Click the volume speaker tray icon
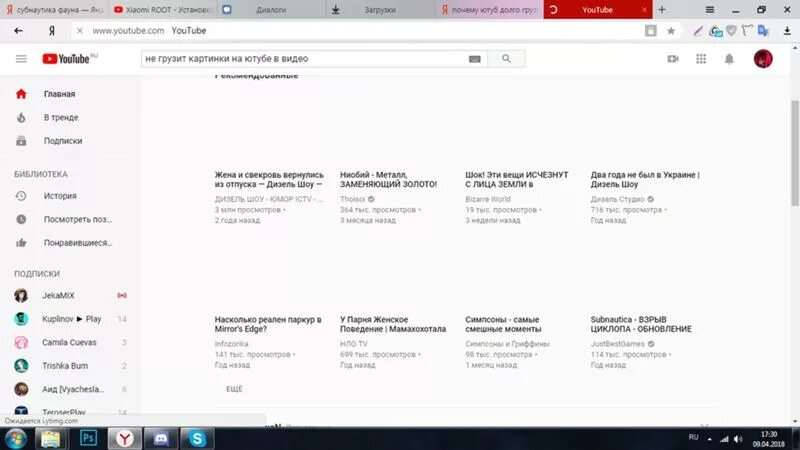The height and width of the screenshot is (450, 800). 738,439
